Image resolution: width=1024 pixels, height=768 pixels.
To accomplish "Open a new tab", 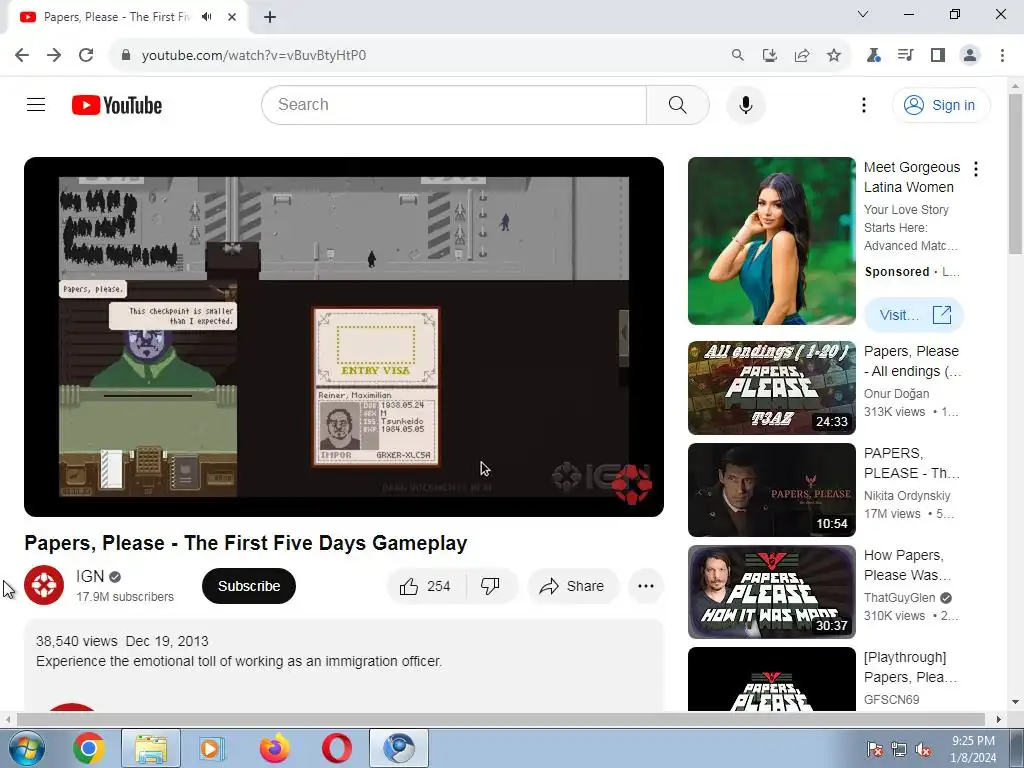I will coord(270,17).
